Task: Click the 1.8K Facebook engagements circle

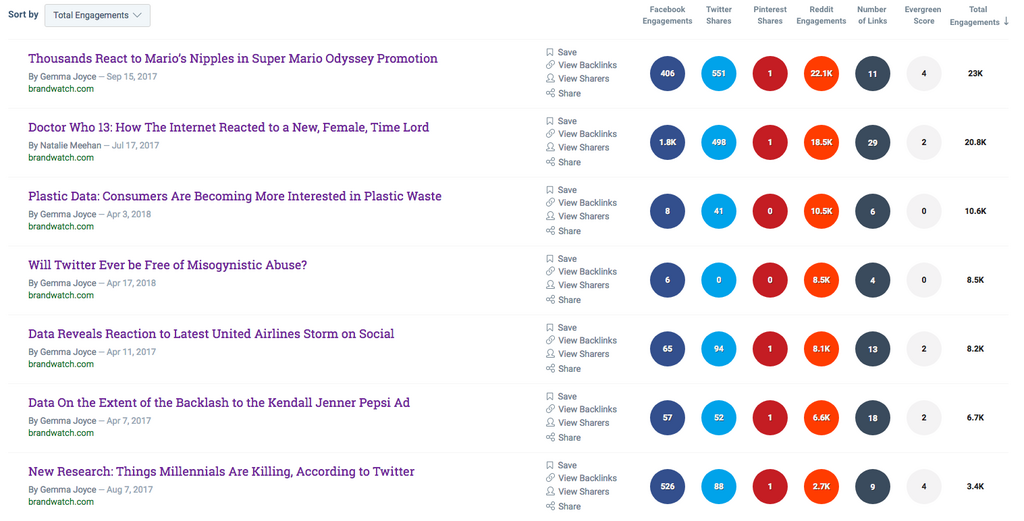Action: [x=667, y=143]
